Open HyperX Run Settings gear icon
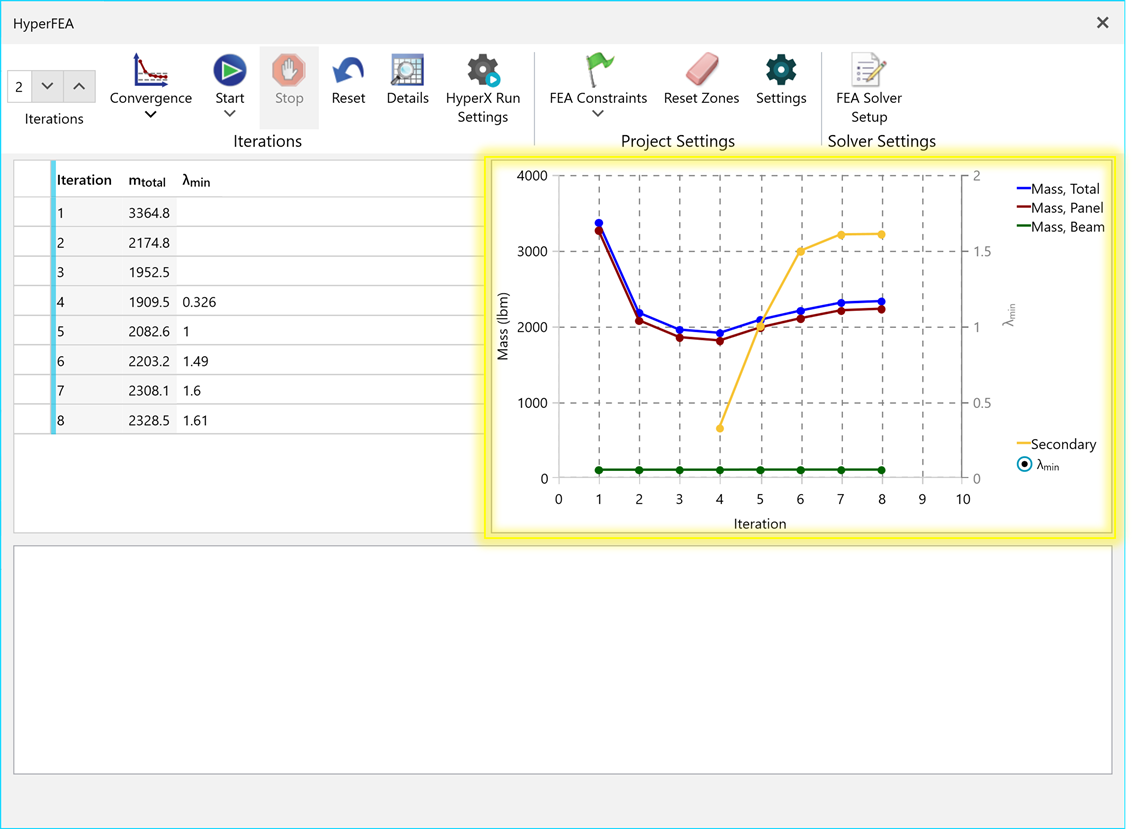The image size is (1133, 829). (x=483, y=70)
